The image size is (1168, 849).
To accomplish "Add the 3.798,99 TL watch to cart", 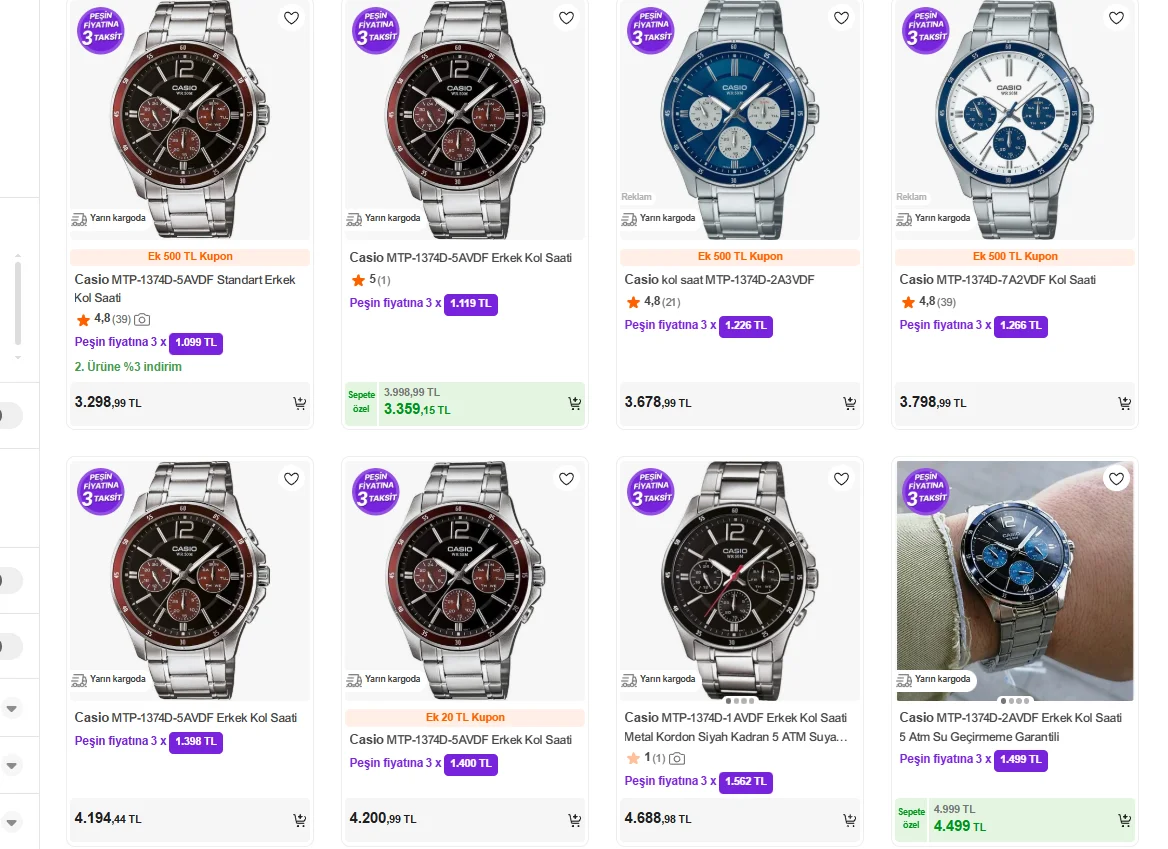I will pyautogui.click(x=1124, y=403).
